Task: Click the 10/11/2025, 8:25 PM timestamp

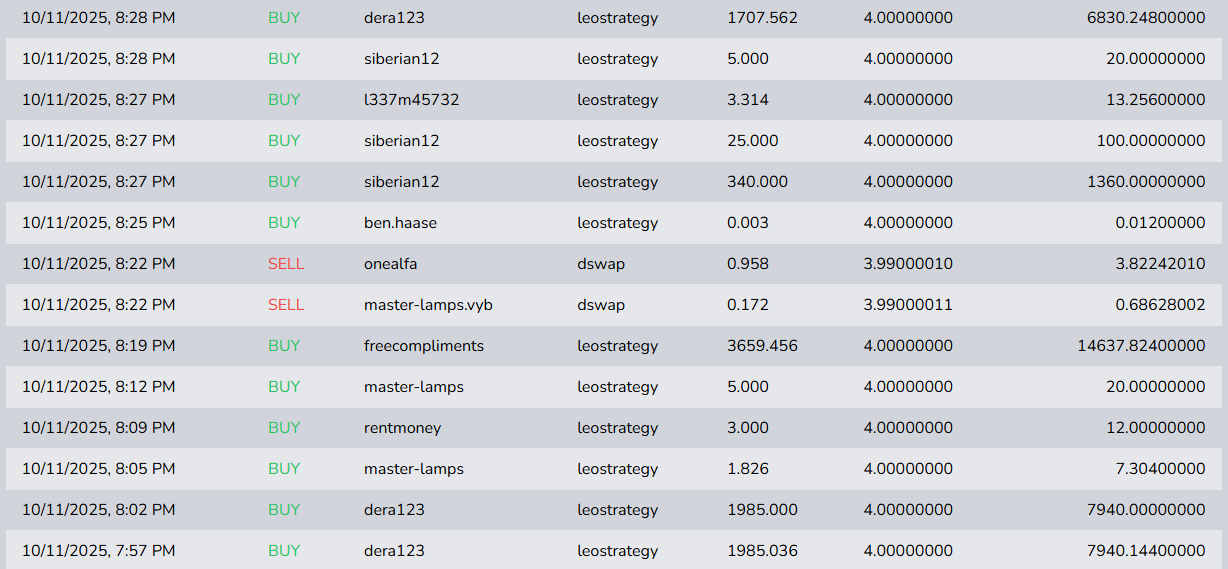Action: 98,223
